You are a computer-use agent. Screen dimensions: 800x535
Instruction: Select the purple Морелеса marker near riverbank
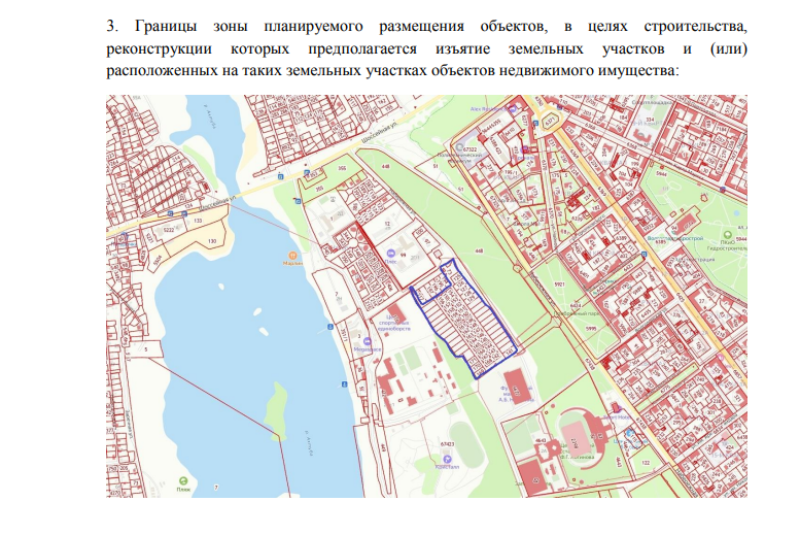367,341
